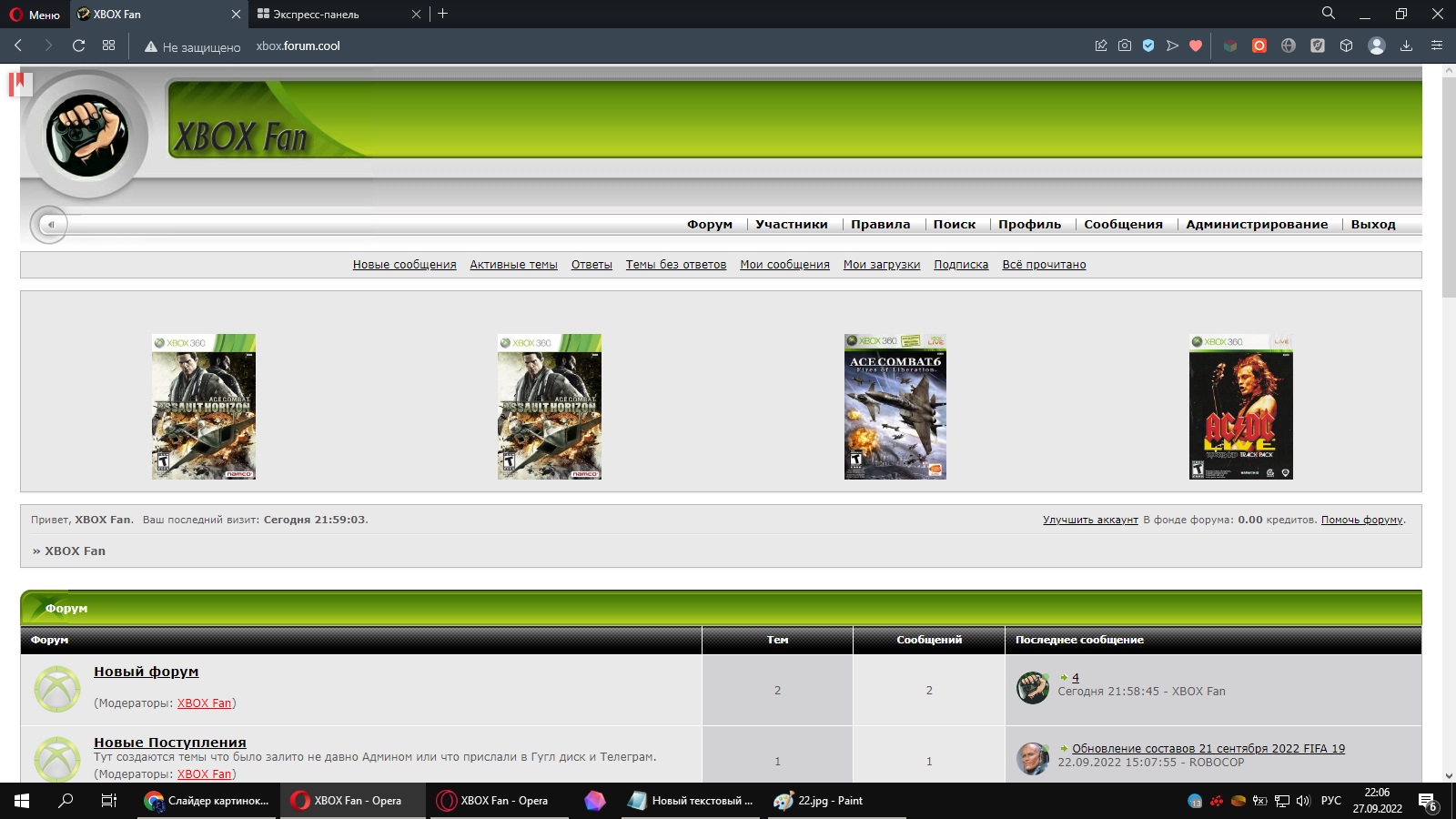Open Администрирование in the forum navigation
Screen dimensions: 1456x819
[1256, 225]
